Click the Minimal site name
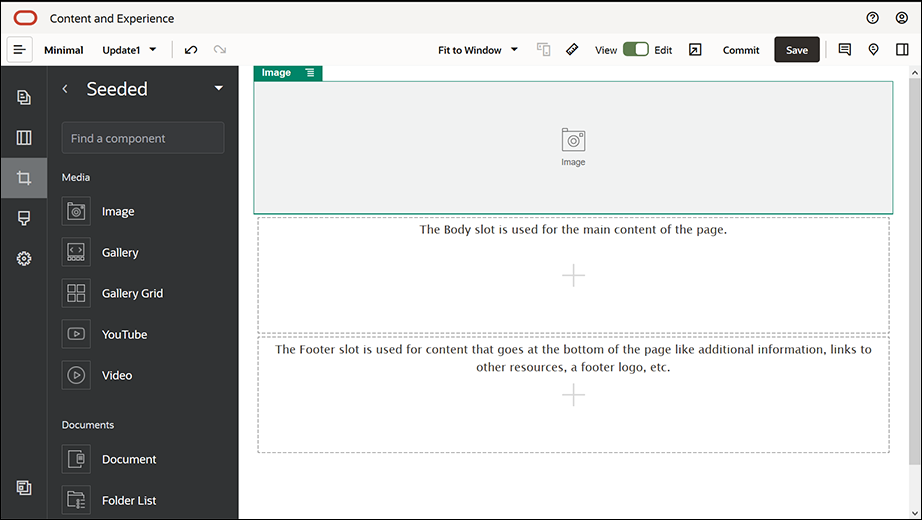The image size is (922, 520). 64,50
